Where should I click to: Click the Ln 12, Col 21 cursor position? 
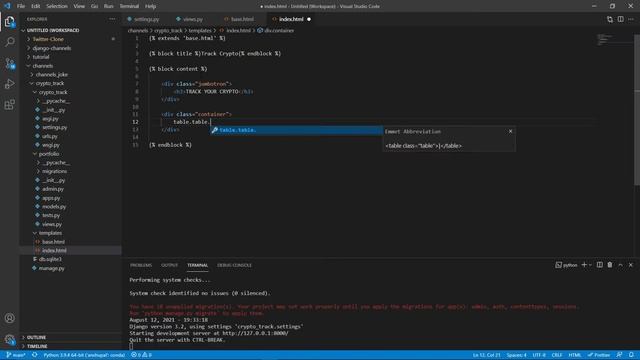tap(487, 355)
